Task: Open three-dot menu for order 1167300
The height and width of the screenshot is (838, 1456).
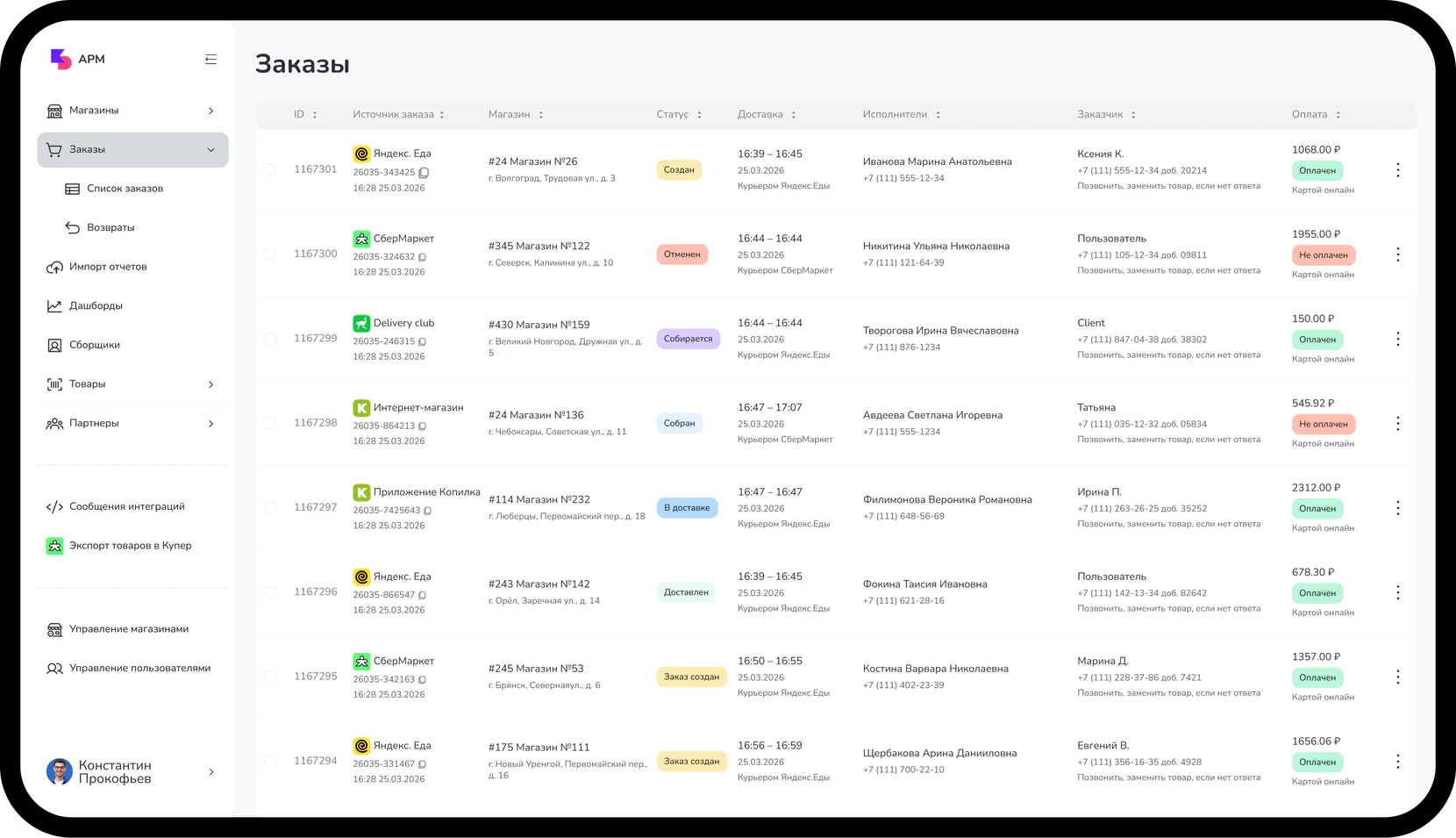Action: click(1398, 254)
